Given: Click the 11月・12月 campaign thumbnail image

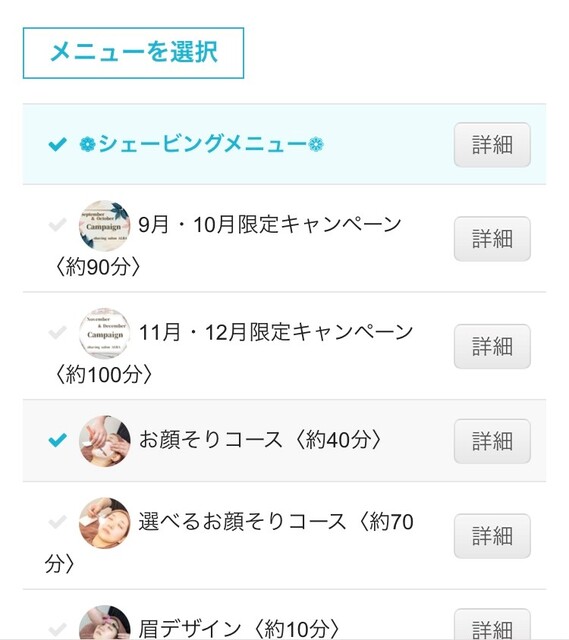Looking at the screenshot, I should [104, 333].
